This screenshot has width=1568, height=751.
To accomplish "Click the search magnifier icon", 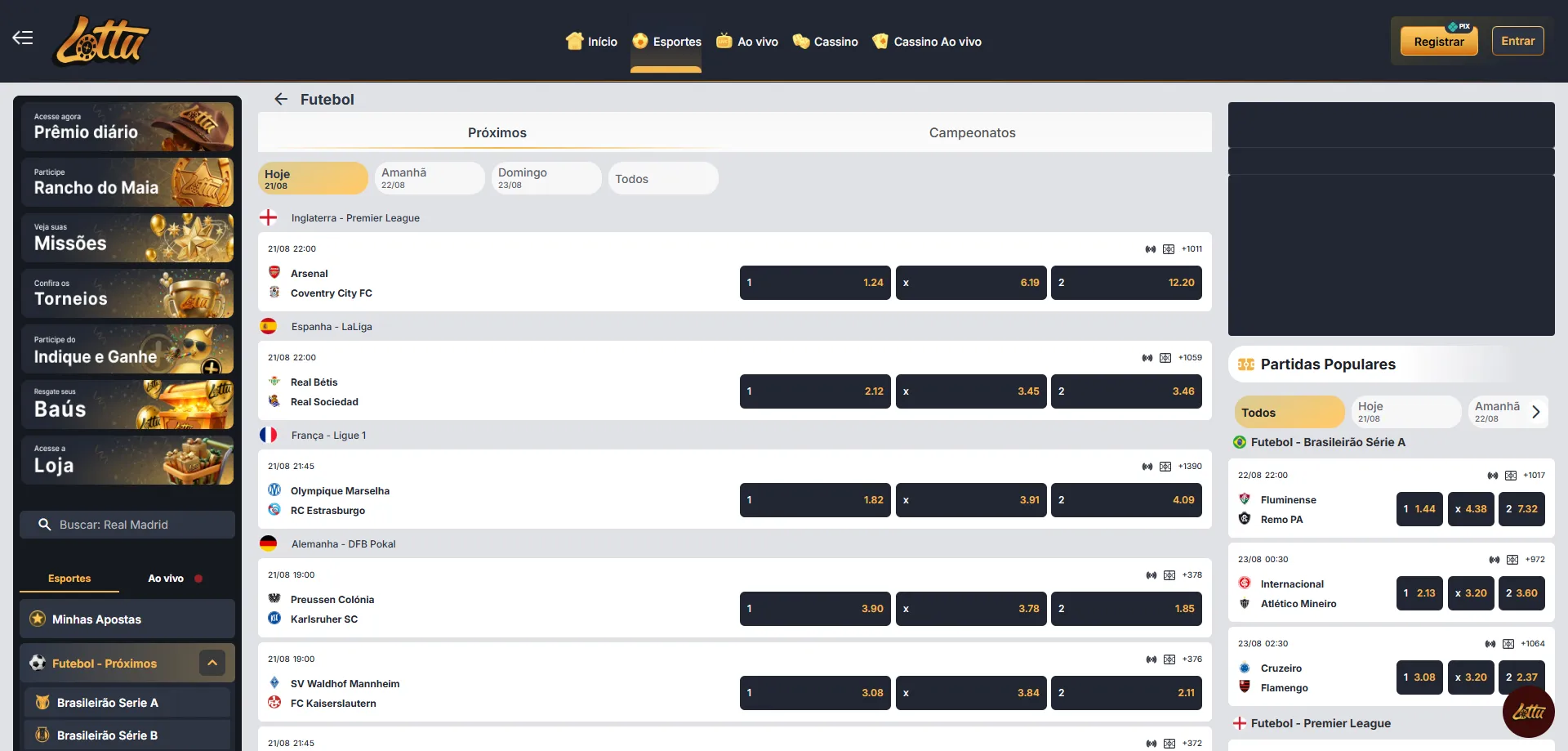I will (45, 525).
